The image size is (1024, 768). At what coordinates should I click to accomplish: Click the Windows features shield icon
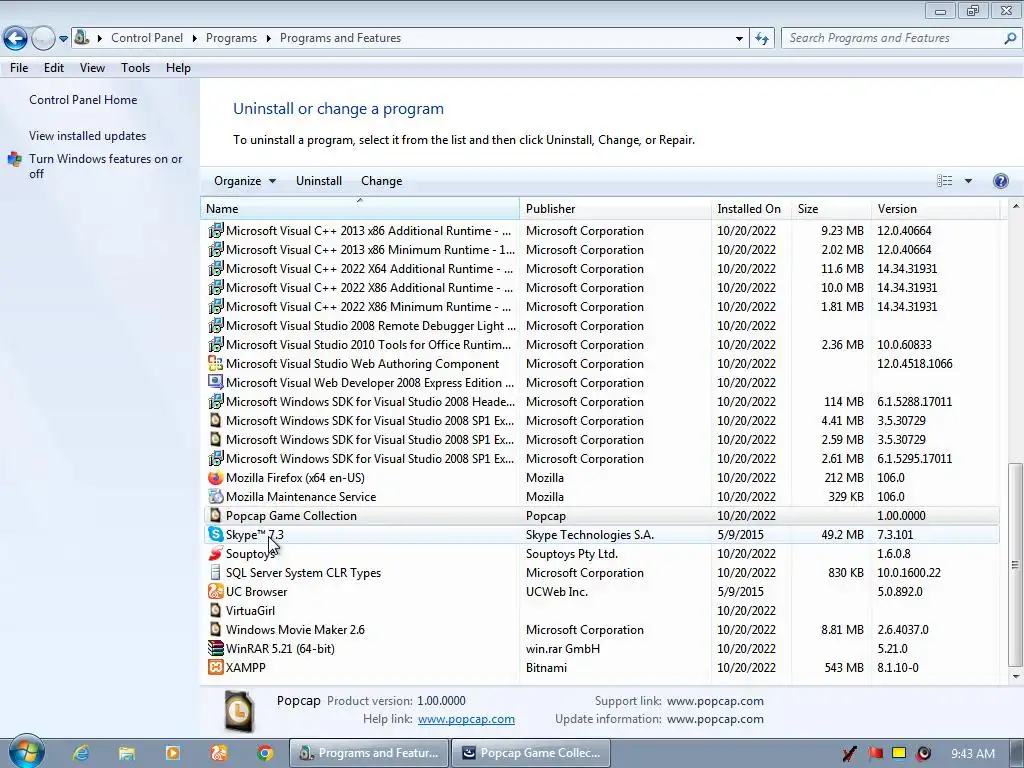pyautogui.click(x=14, y=159)
